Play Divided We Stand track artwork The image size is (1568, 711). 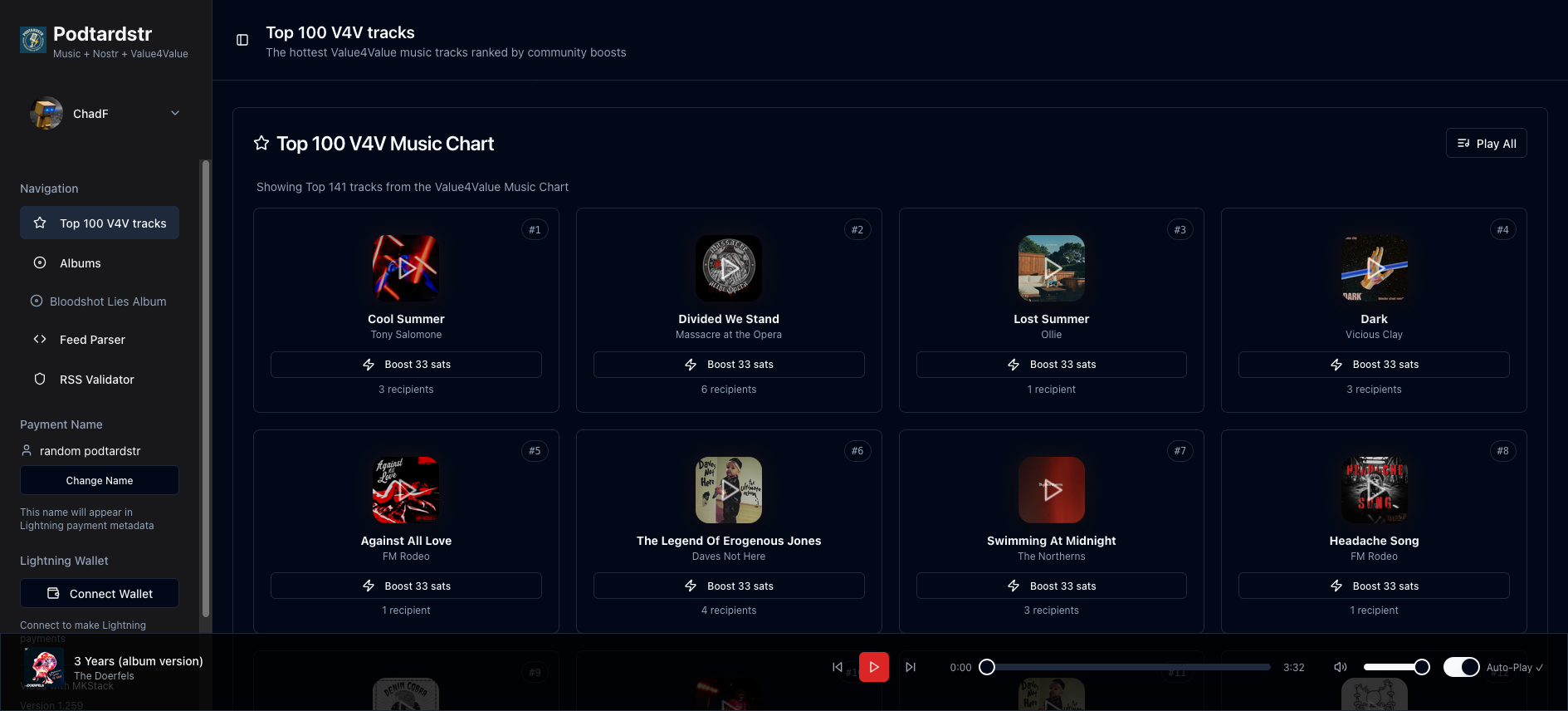tap(729, 268)
